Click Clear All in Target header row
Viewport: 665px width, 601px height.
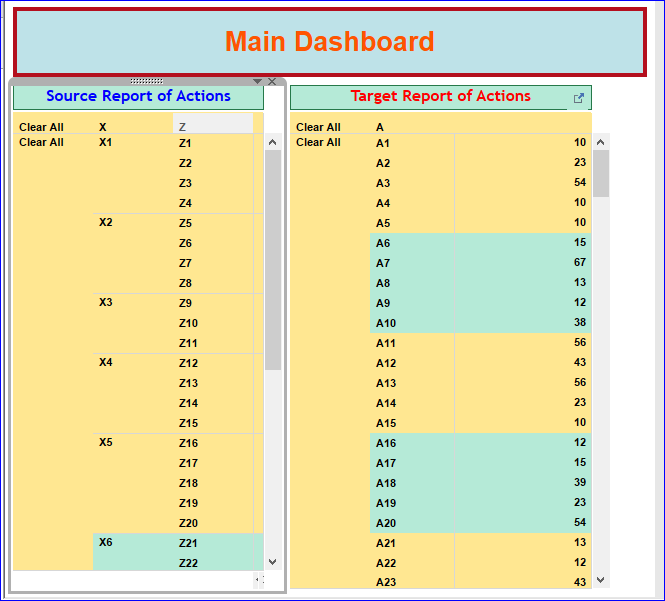click(318, 127)
